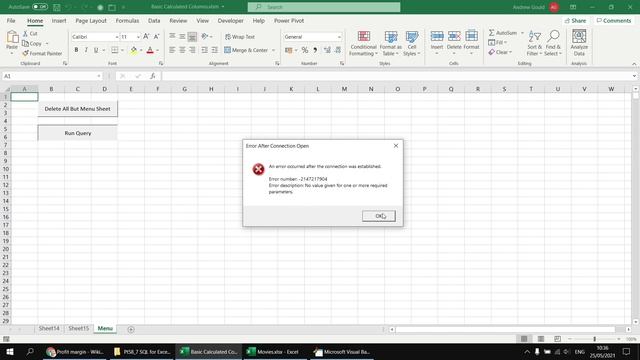Switch to the Data tab
Screen dimensions: 640x360
[154, 20]
